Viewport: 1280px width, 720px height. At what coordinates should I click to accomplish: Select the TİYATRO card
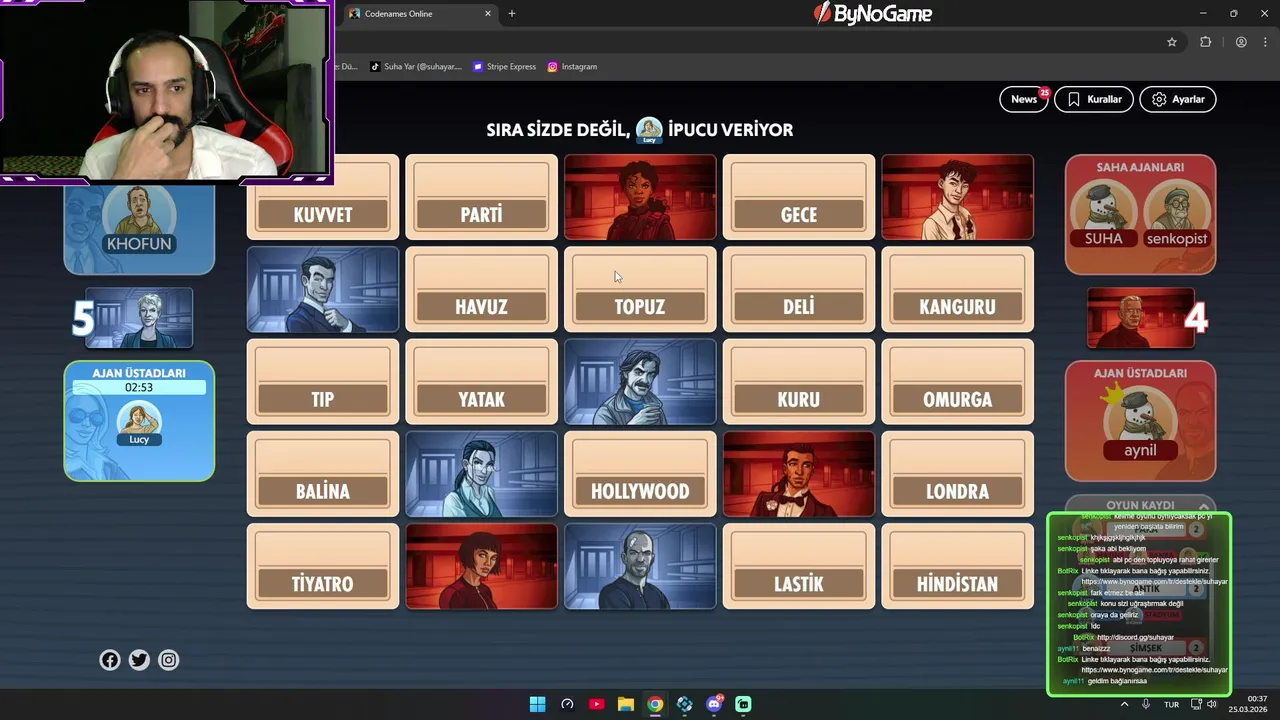click(323, 566)
